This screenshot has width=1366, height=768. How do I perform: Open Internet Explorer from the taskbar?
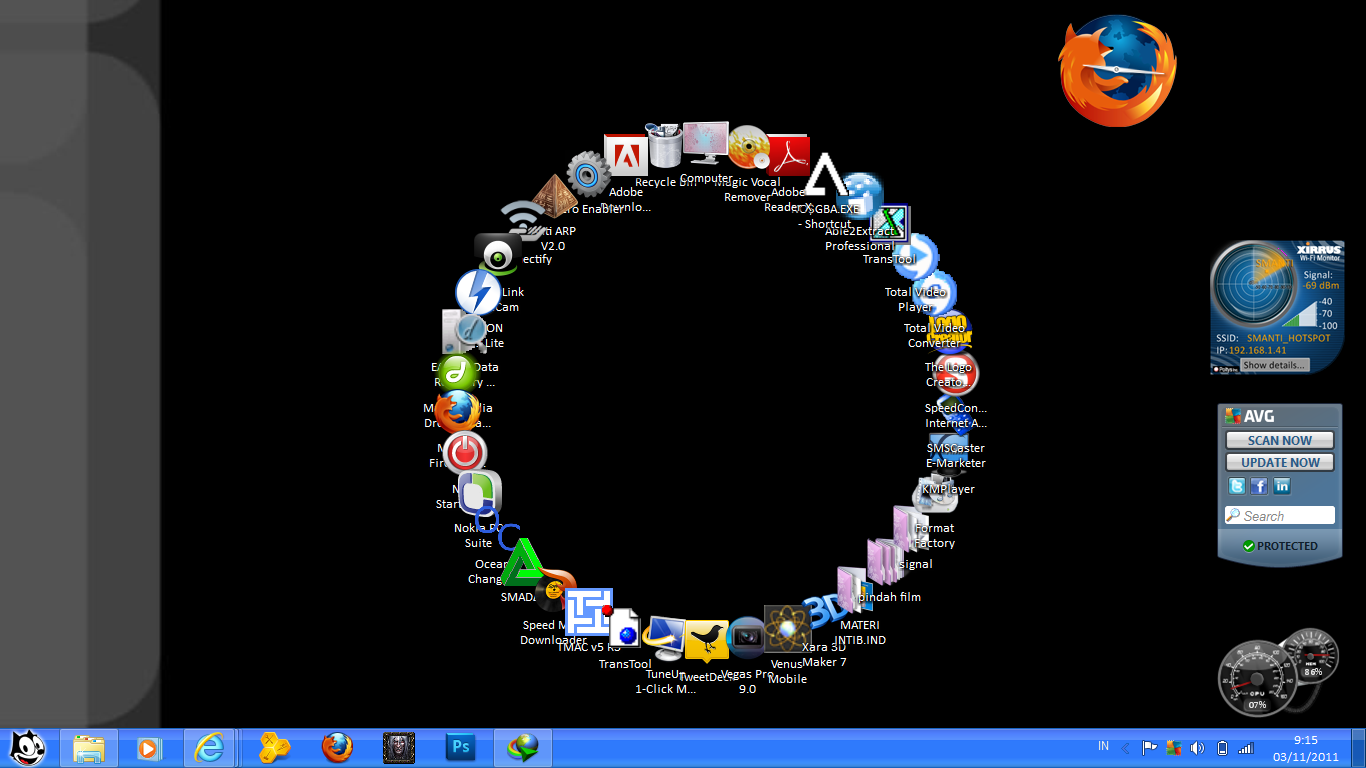click(209, 747)
